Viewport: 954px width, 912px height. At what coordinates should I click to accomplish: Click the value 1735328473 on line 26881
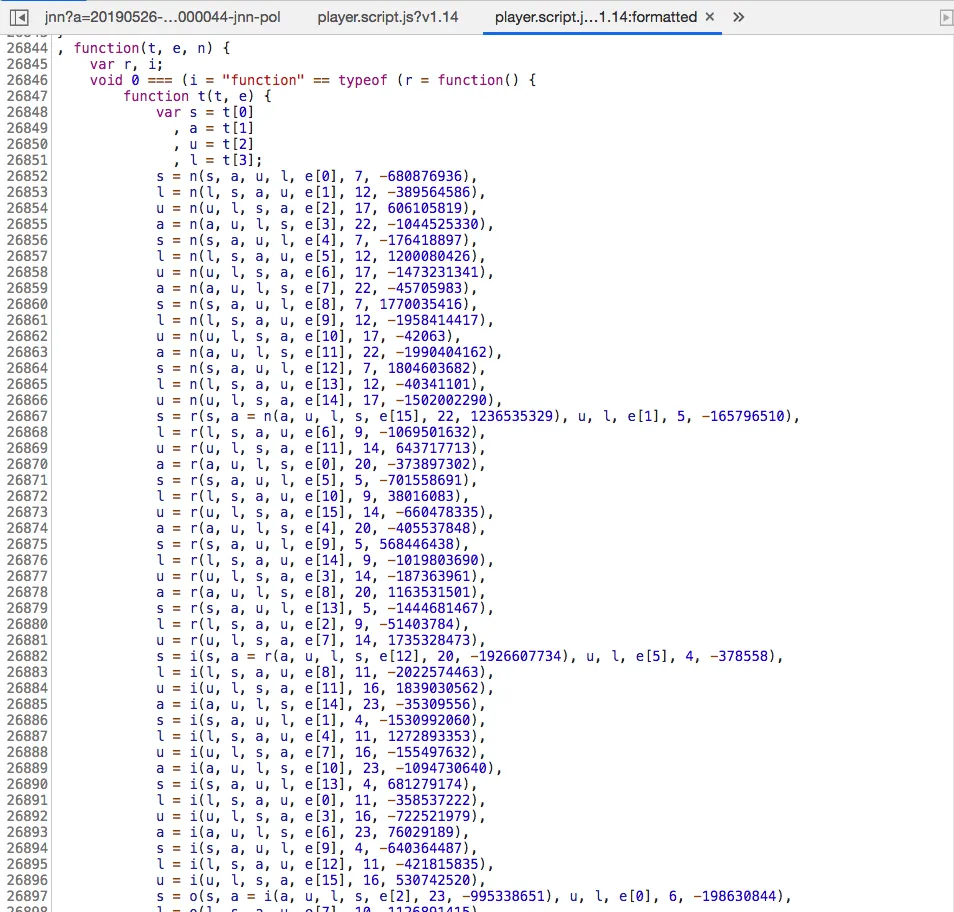tap(429, 640)
